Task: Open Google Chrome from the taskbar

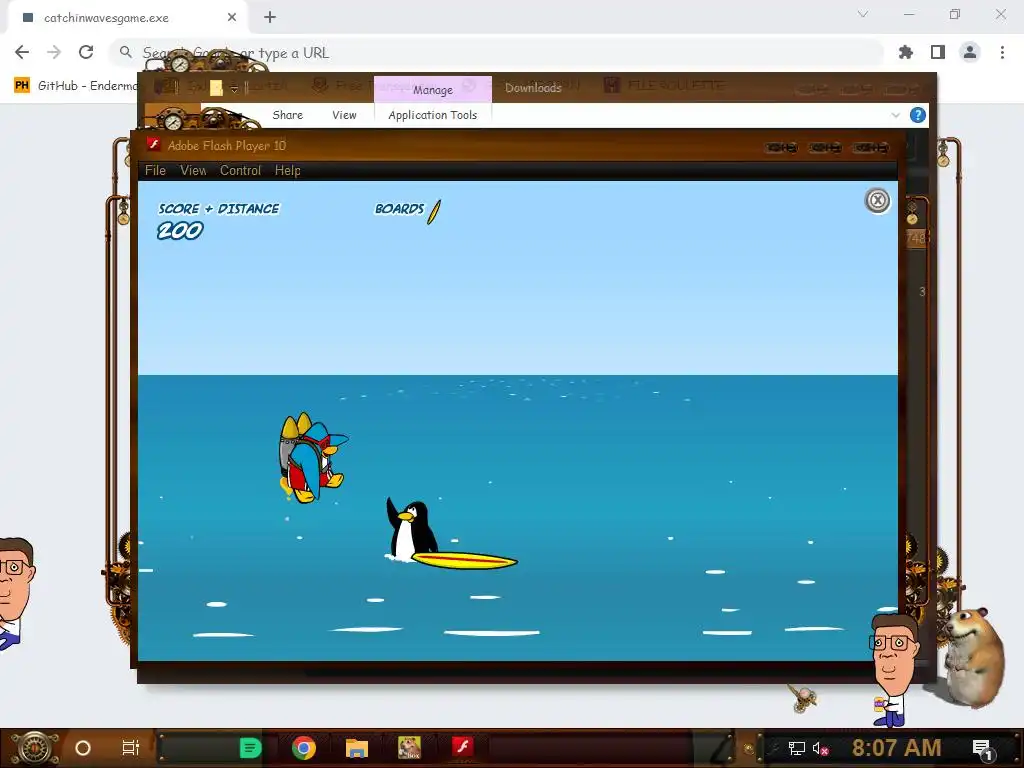Action: [x=304, y=748]
